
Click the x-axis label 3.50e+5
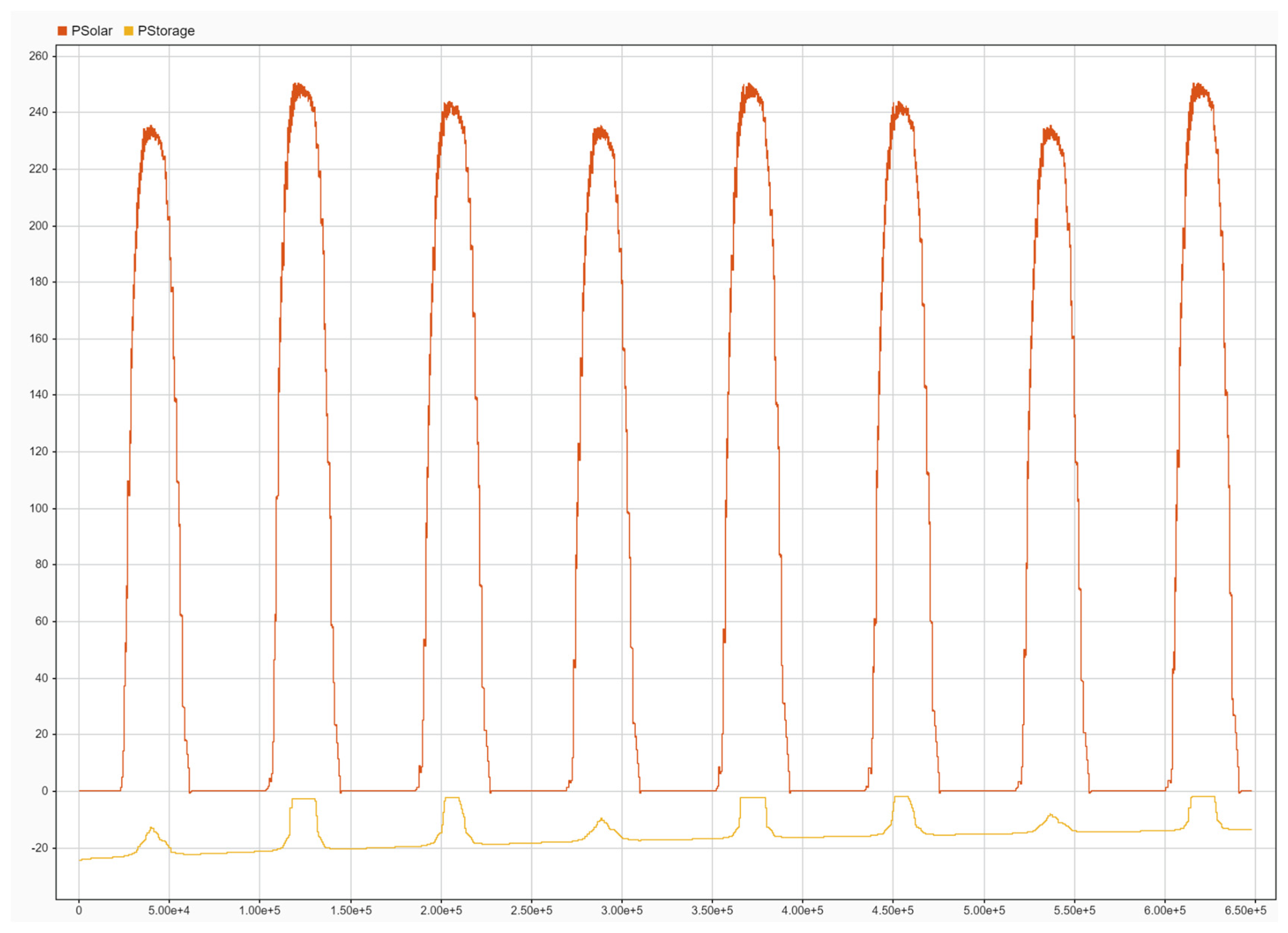tap(712, 910)
